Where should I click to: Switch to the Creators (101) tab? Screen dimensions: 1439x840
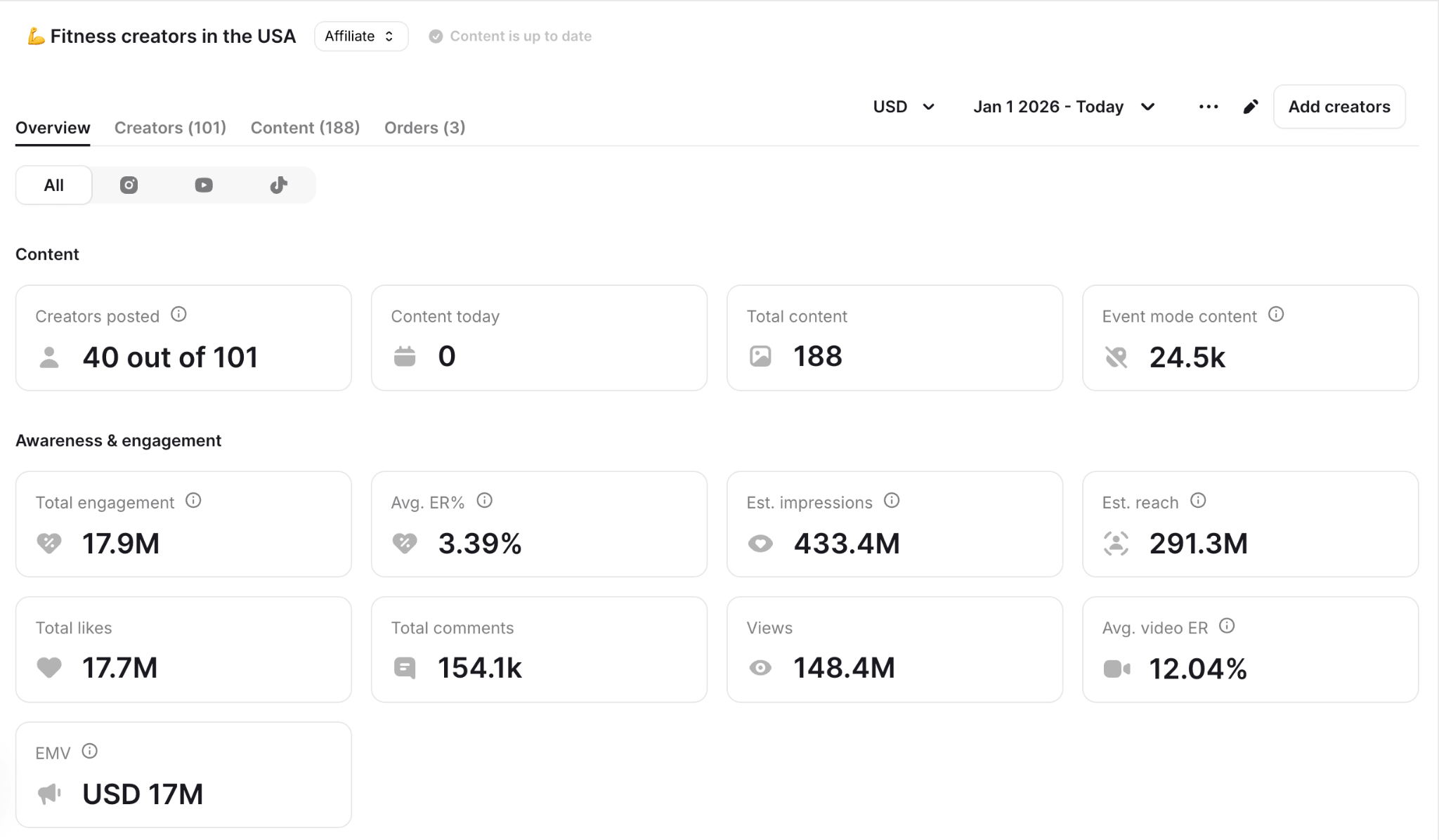tap(170, 128)
